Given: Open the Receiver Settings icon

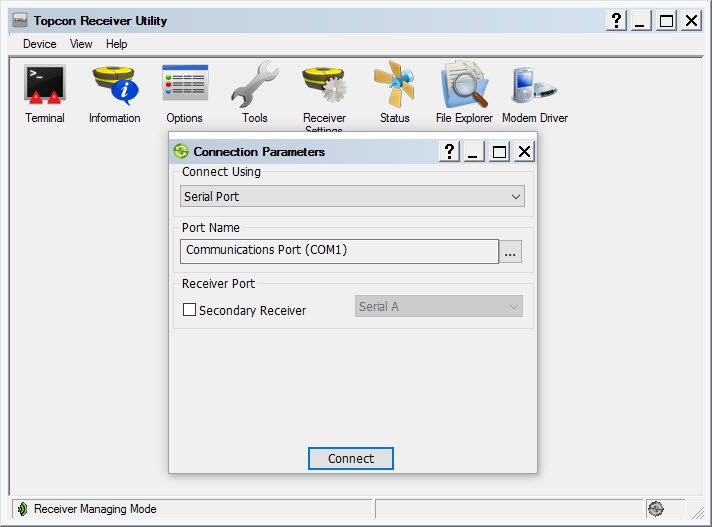Looking at the screenshot, I should tap(324, 84).
